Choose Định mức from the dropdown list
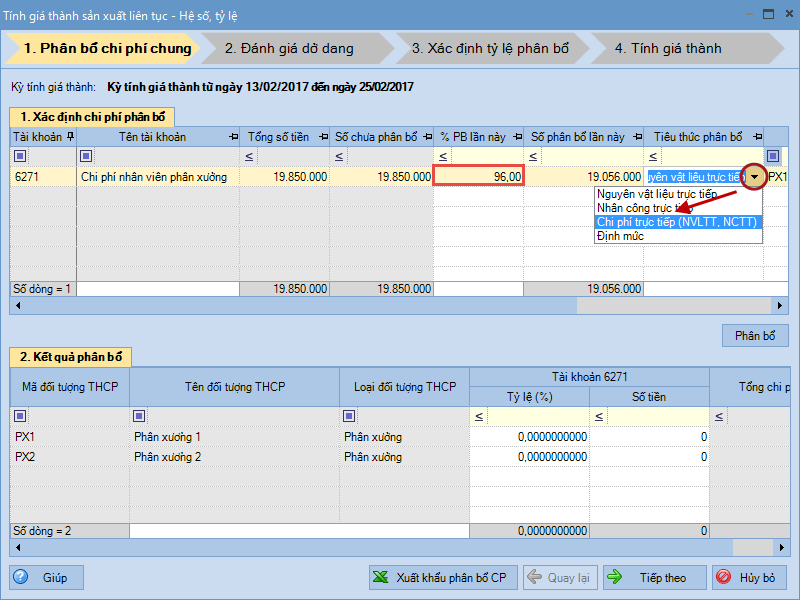Screen dimensions: 800x600 pyautogui.click(x=620, y=236)
